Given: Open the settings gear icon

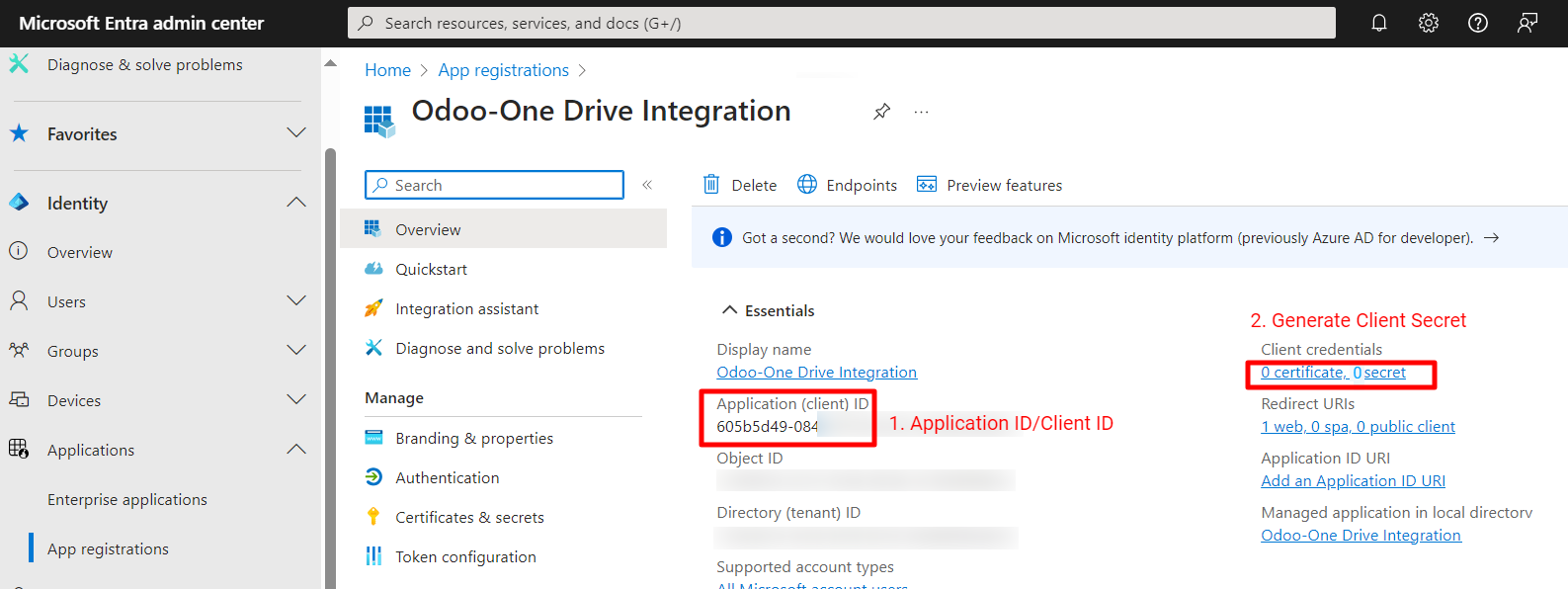Looking at the screenshot, I should point(1429,23).
